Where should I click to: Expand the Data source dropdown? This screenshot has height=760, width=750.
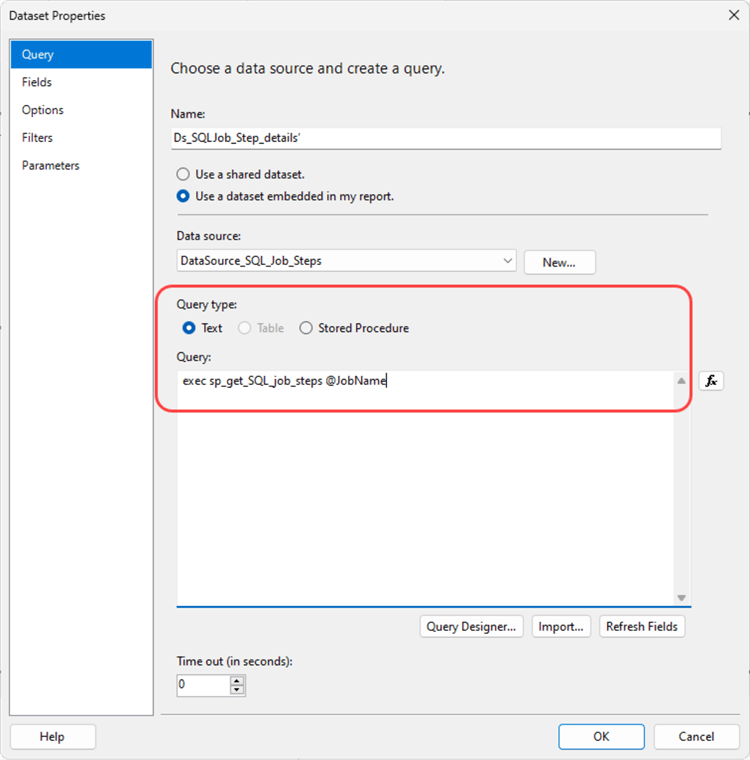pyautogui.click(x=509, y=261)
